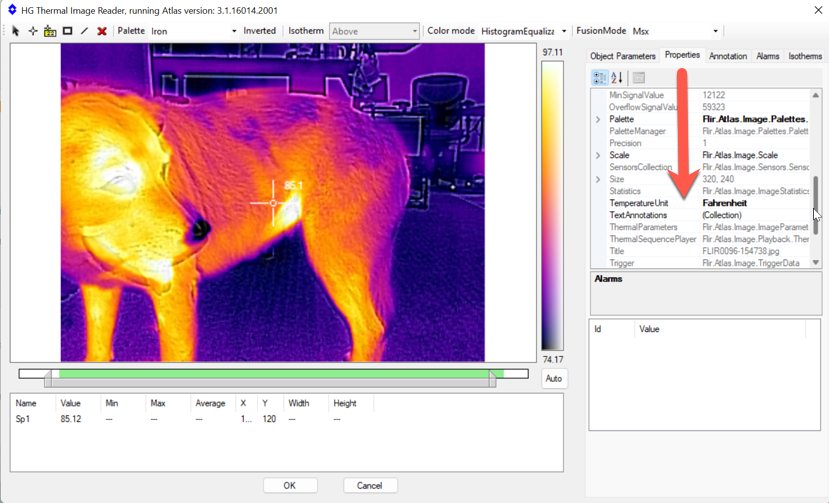Select the arrow pointer tool

(x=15, y=31)
